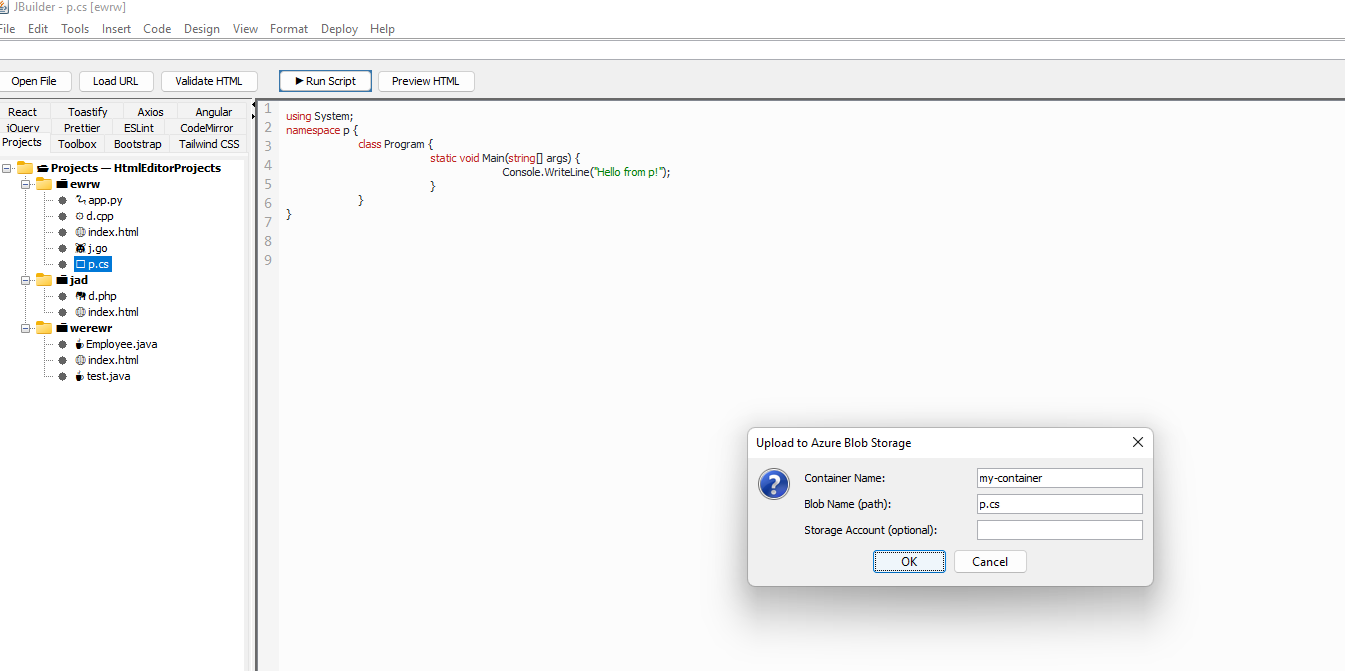Click the folder icon of werewr project
Screen dimensions: 1345x671
click(44, 328)
